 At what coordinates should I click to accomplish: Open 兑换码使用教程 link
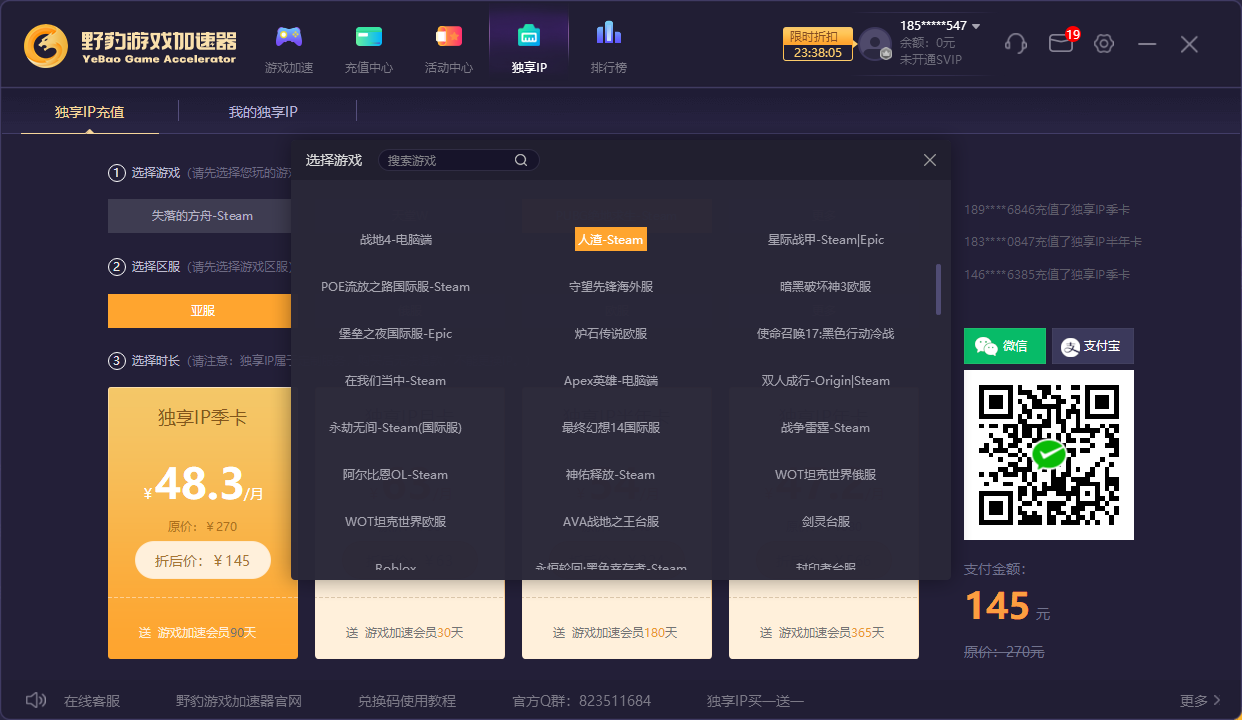pos(407,701)
